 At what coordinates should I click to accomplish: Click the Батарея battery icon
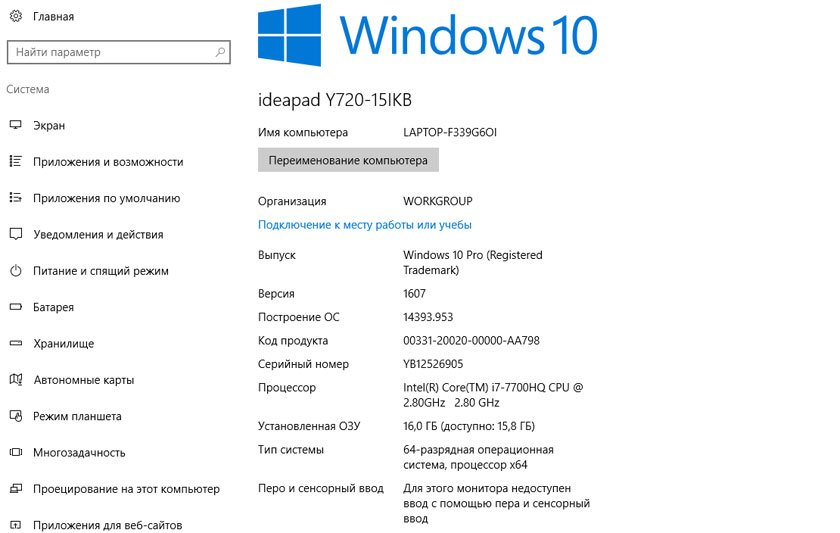pos(16,307)
